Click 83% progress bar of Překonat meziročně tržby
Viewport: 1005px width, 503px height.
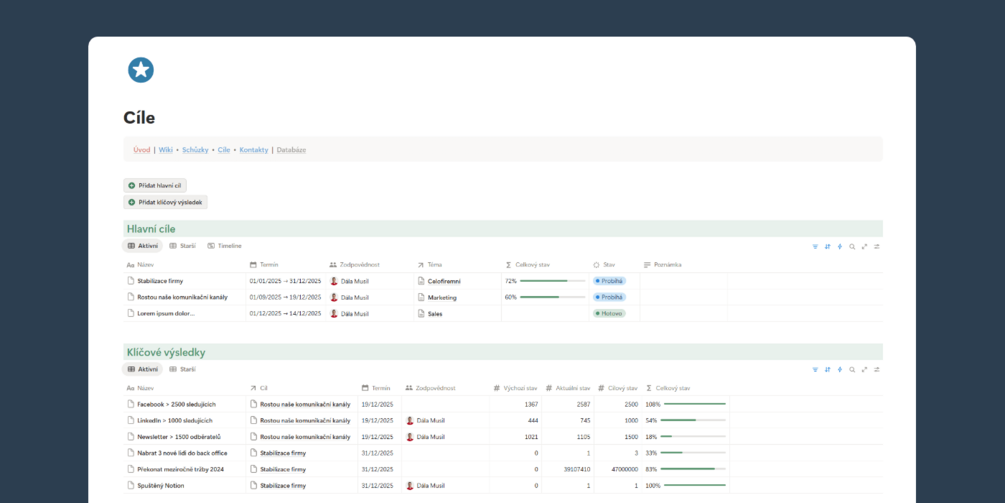(693, 469)
